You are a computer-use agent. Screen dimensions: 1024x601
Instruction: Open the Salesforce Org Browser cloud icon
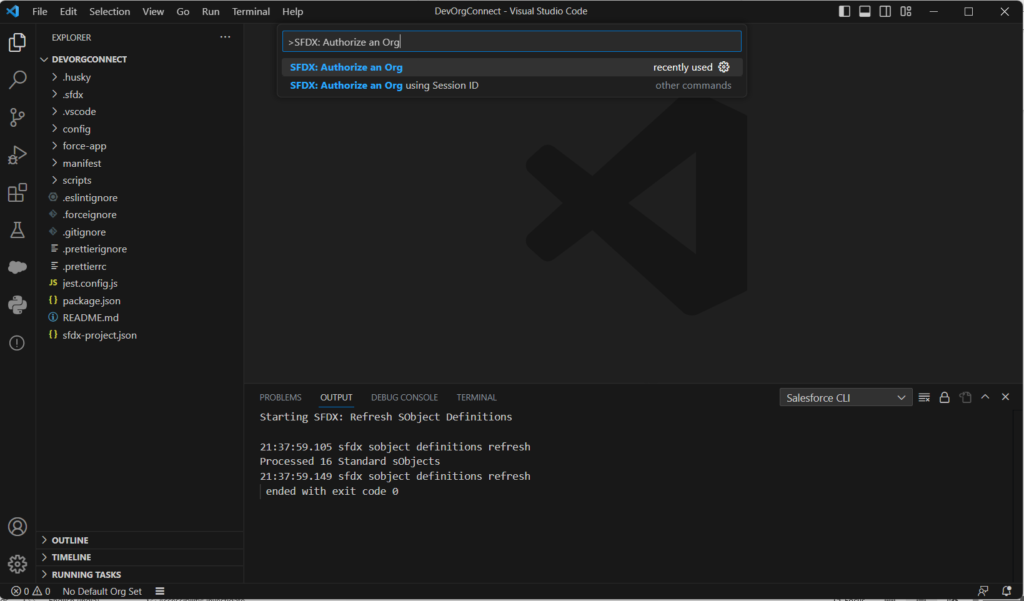(17, 267)
